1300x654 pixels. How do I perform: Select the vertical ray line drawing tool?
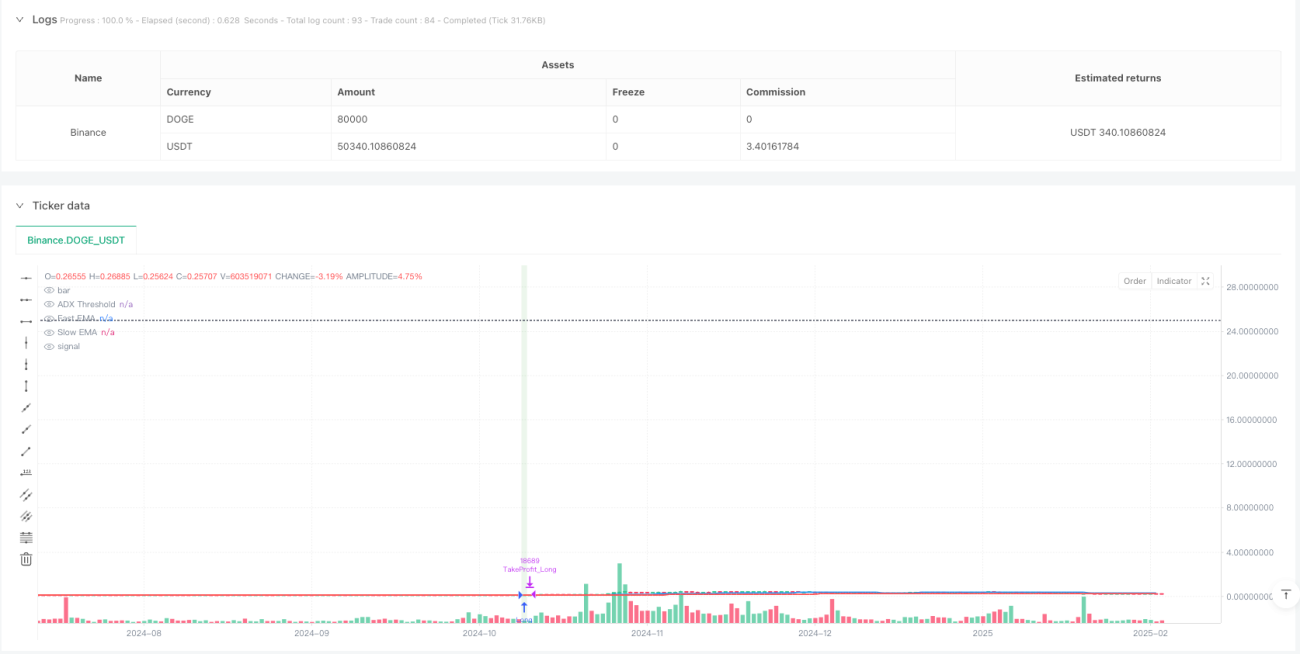[26, 364]
